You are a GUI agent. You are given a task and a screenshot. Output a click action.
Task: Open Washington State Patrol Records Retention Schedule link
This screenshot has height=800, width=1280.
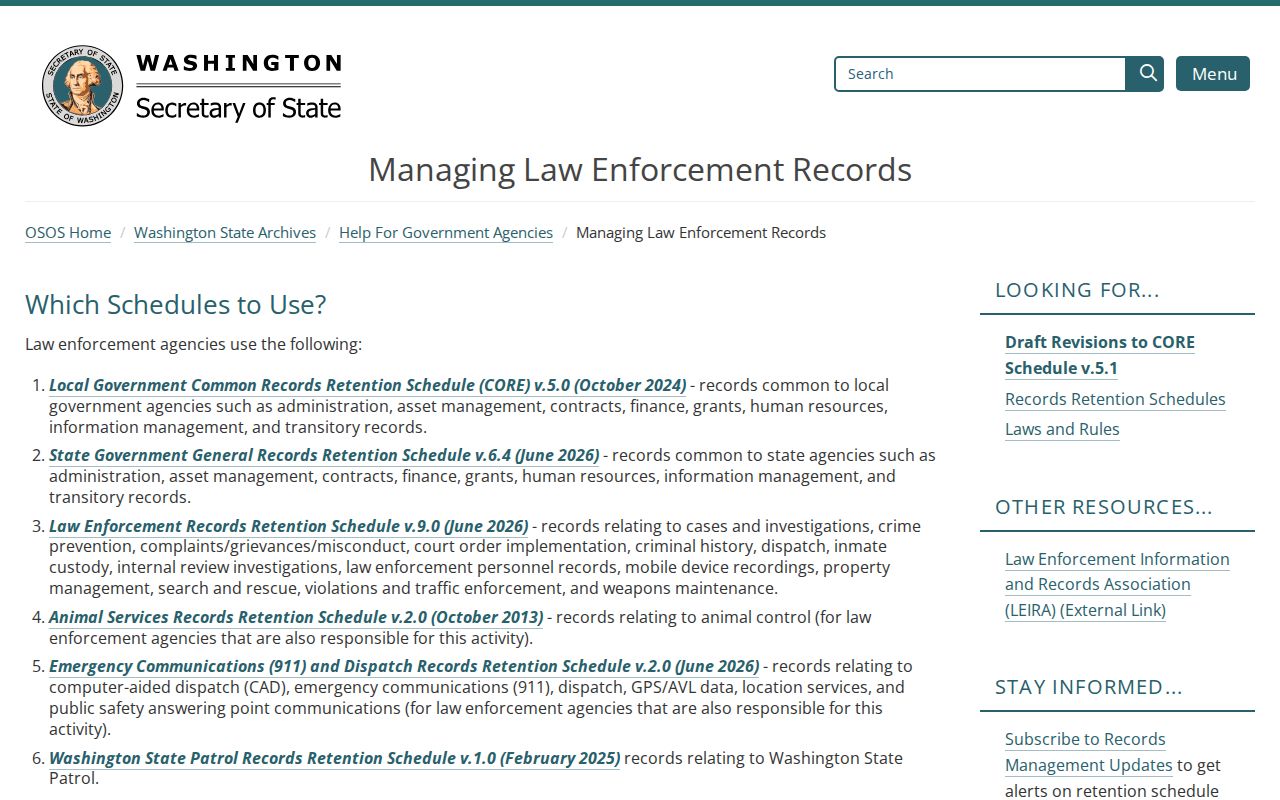[x=335, y=758]
